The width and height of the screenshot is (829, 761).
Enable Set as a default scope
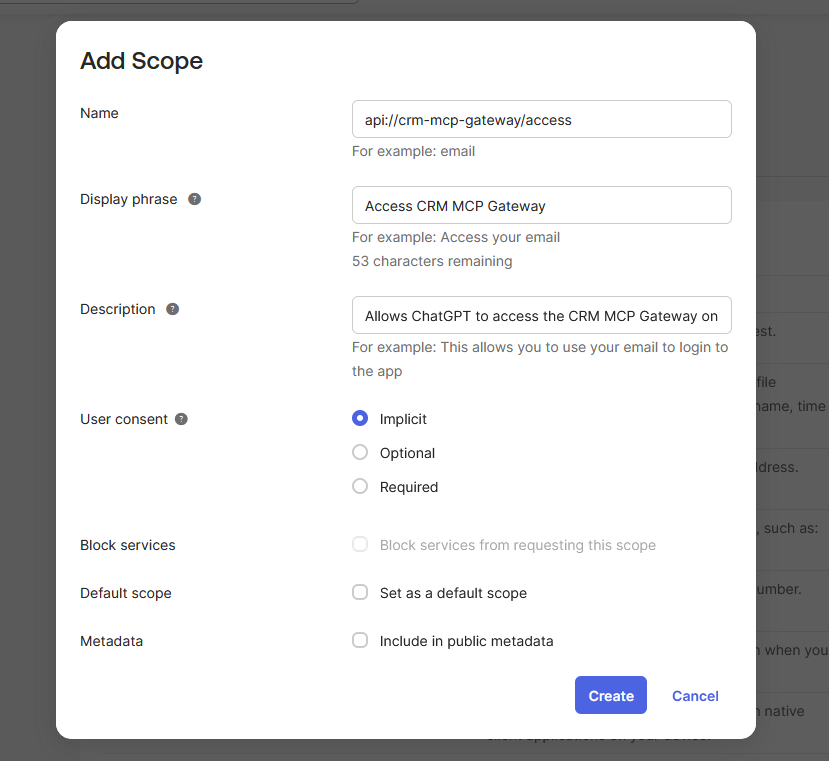tap(360, 592)
